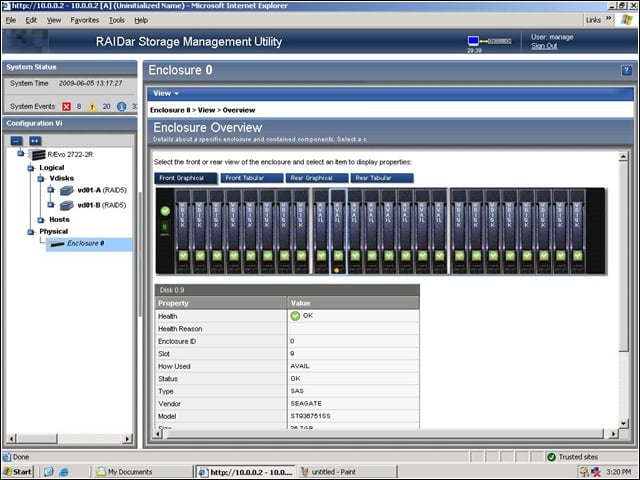This screenshot has height=480, width=640.
Task: Toggle the R/Evo 2722-2R tree node expander
Action: click(20, 154)
